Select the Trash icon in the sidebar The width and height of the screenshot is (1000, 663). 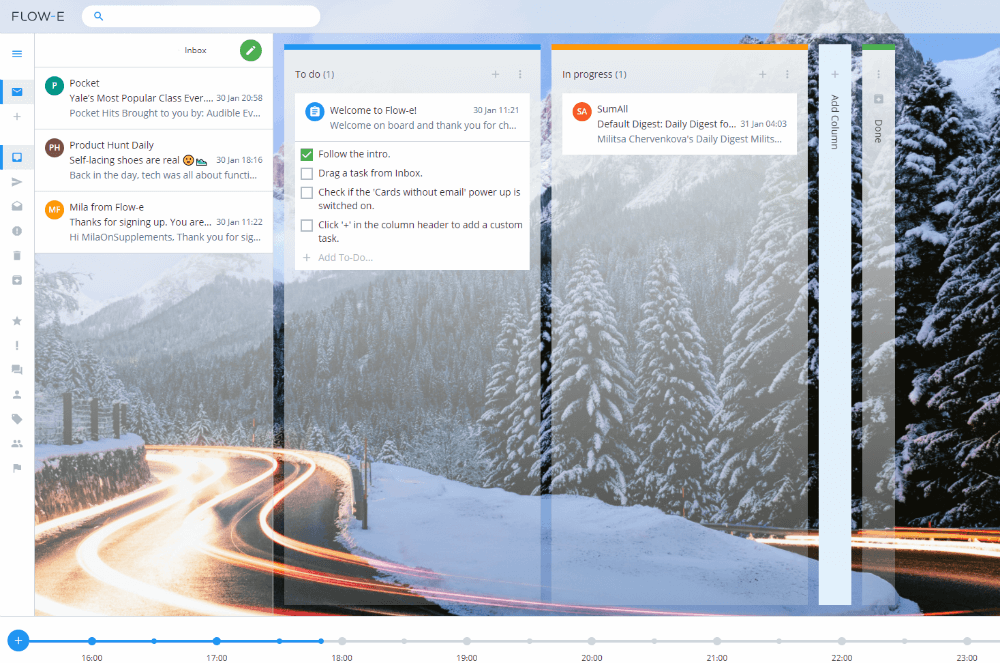16,255
